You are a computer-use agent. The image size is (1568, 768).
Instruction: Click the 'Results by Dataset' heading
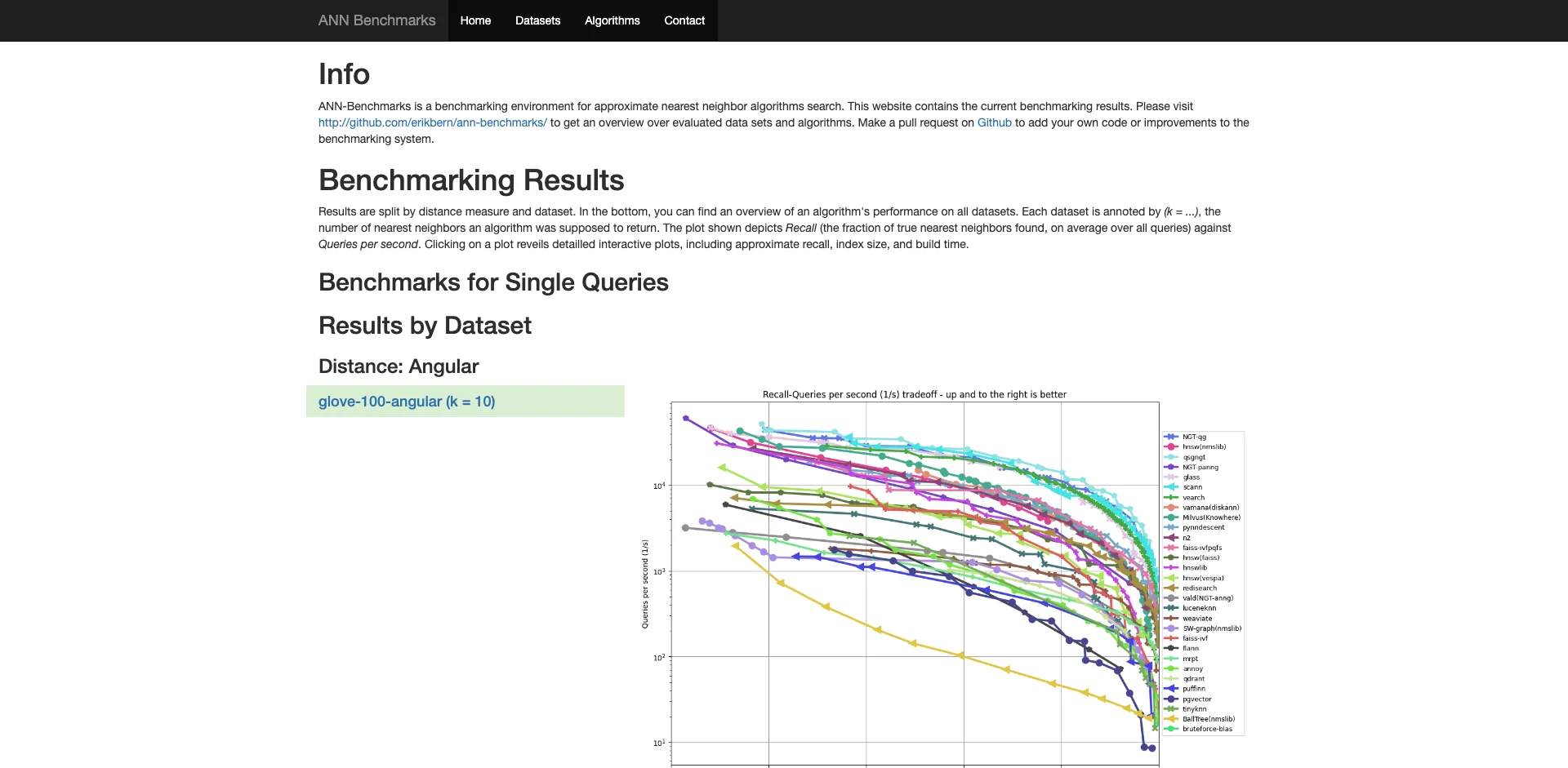(x=425, y=326)
